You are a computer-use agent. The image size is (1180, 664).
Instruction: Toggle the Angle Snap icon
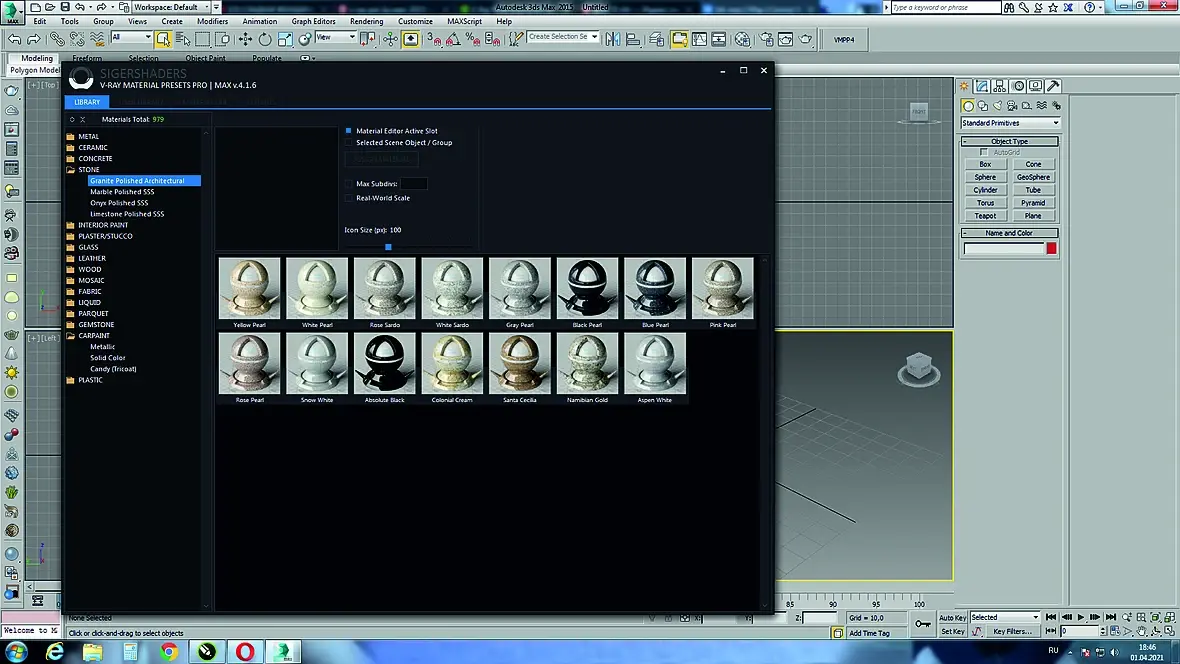tap(453, 39)
